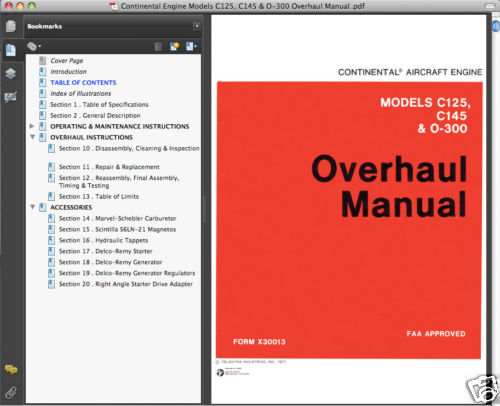
Task: Click bookmark icon beside Section 17
Action: pos(51,251)
